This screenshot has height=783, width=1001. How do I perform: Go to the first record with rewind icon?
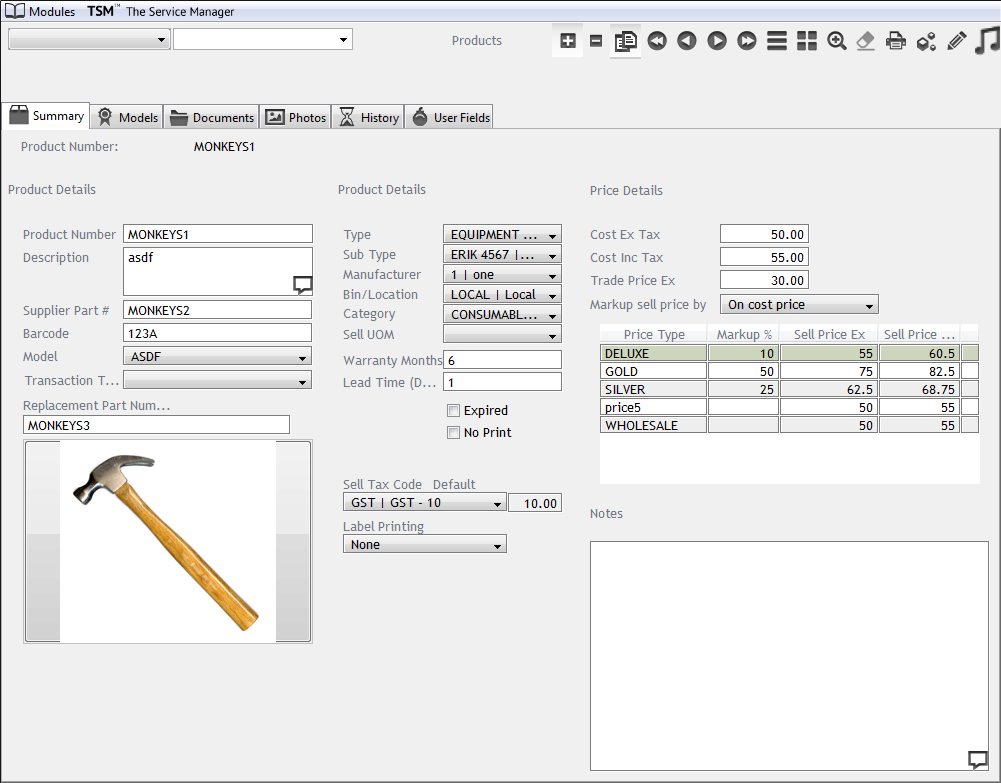coord(656,41)
